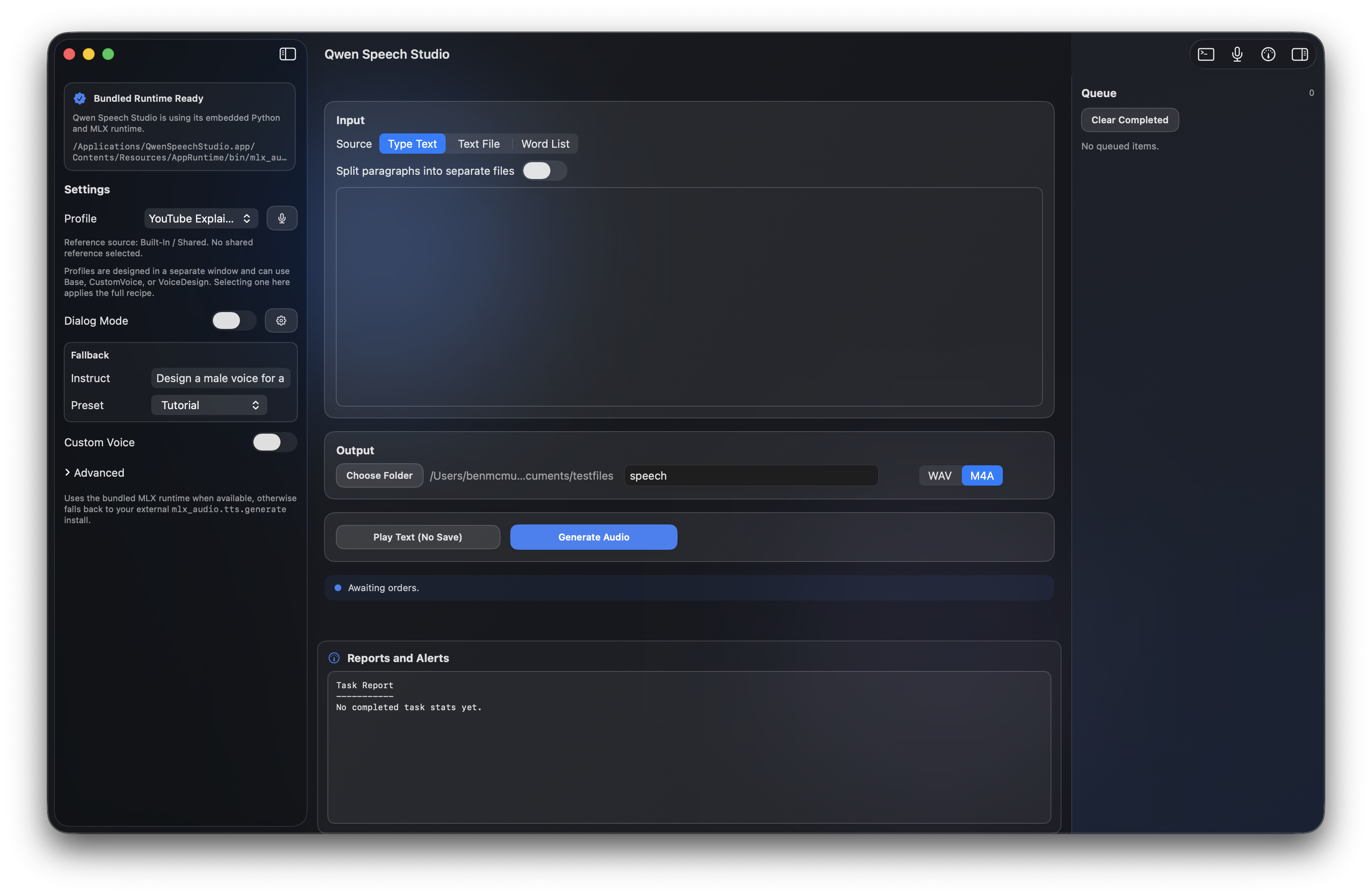The width and height of the screenshot is (1372, 896).
Task: Toggle the right Queue sidebar icon
Action: (x=1299, y=54)
